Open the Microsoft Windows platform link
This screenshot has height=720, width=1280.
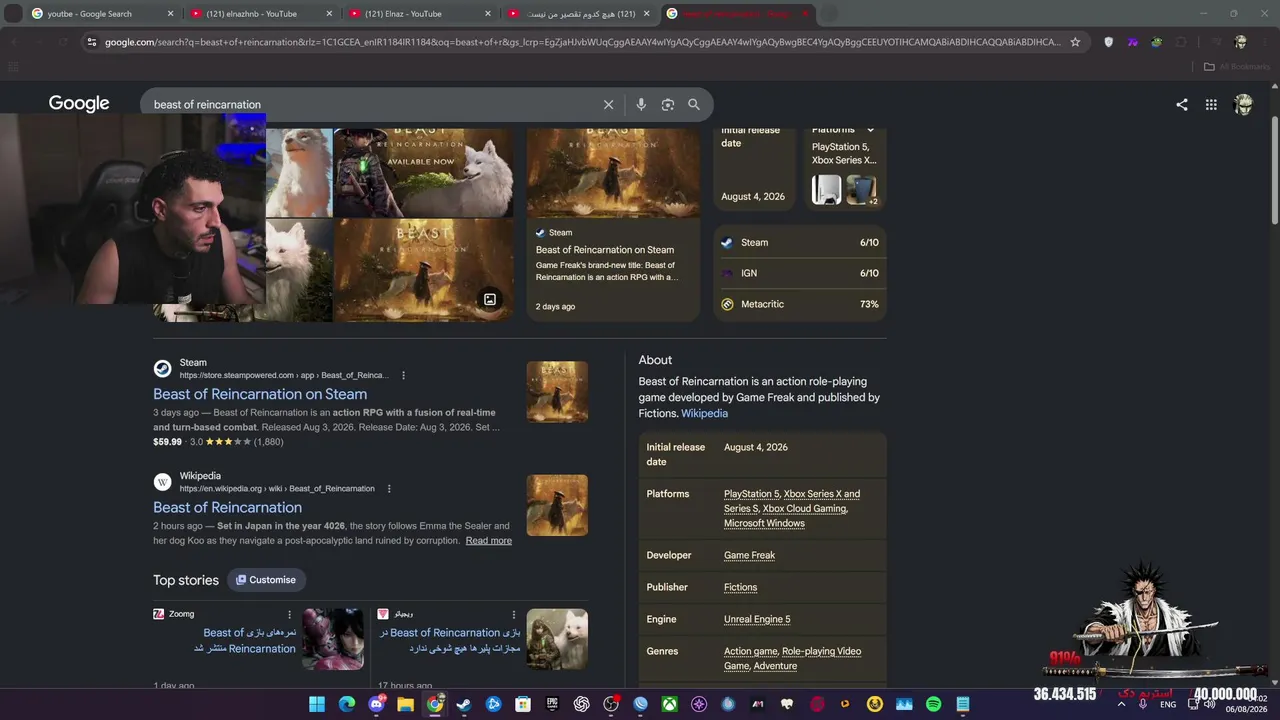pos(764,523)
